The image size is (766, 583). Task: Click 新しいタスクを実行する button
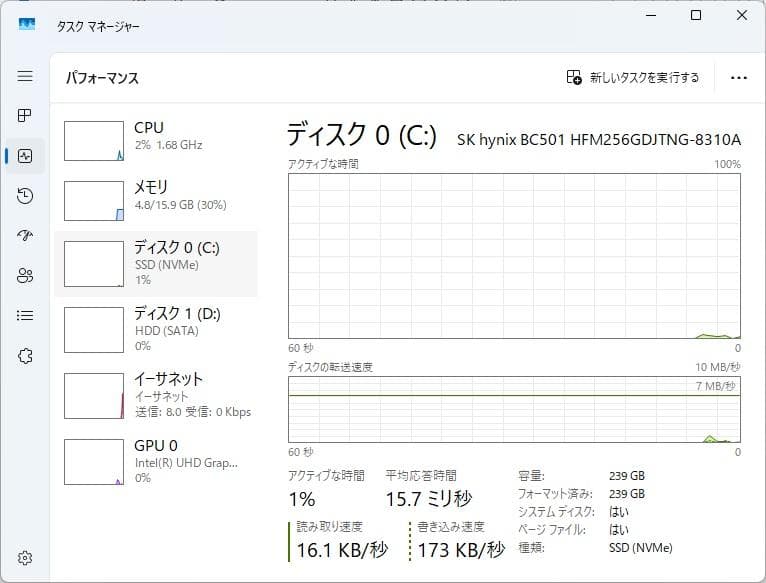point(633,77)
